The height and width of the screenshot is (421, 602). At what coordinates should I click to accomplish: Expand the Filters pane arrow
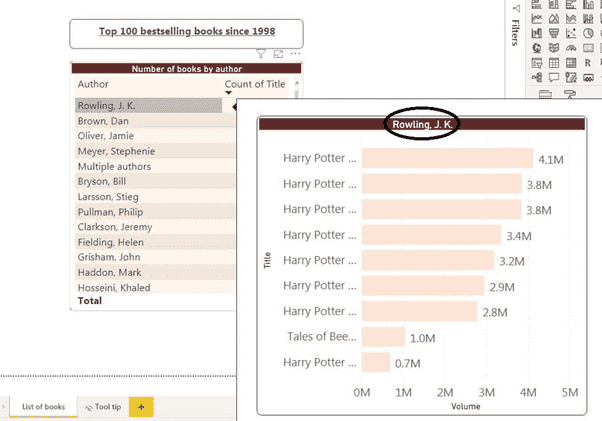coord(517,8)
